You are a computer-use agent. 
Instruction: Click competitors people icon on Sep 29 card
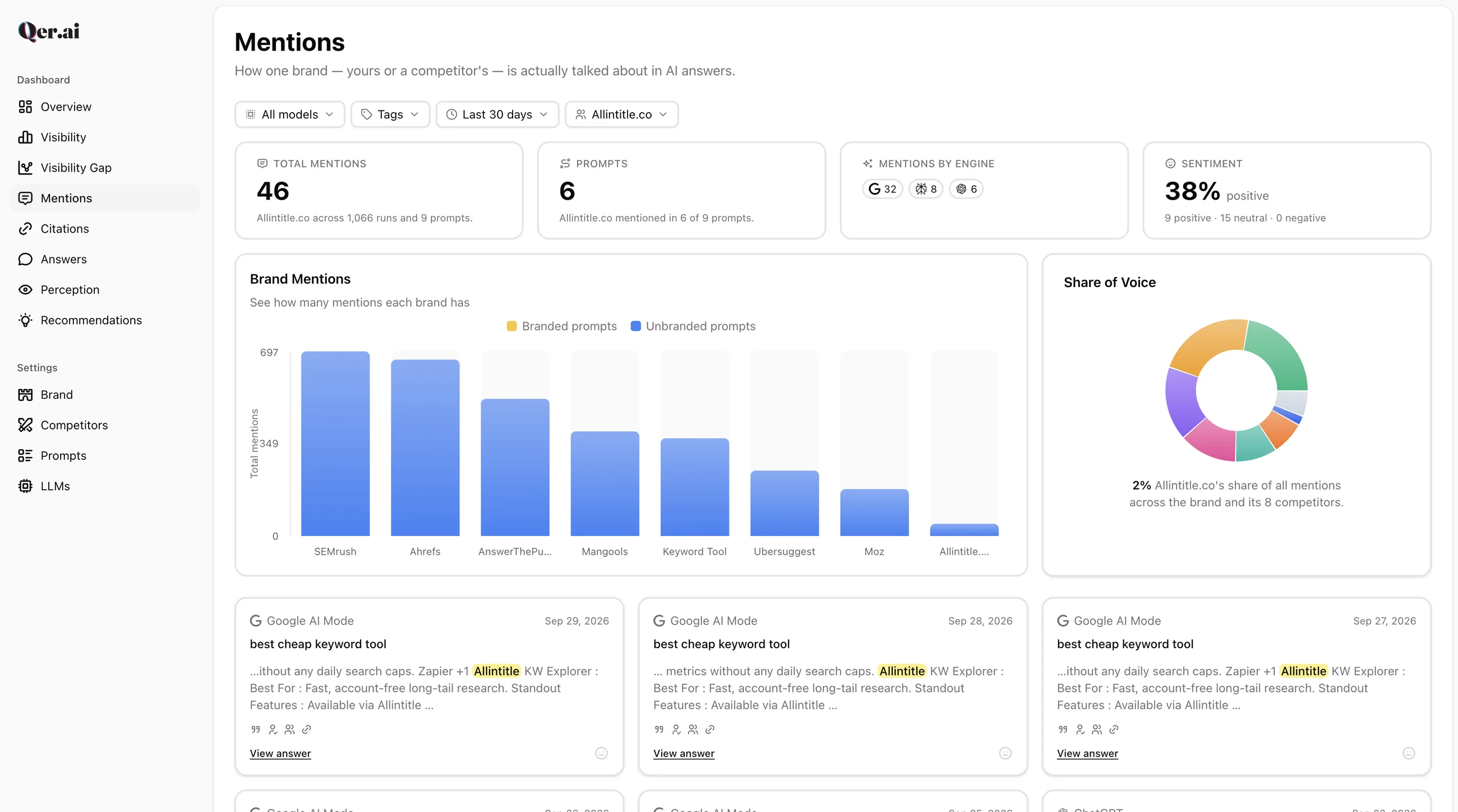[x=290, y=730]
